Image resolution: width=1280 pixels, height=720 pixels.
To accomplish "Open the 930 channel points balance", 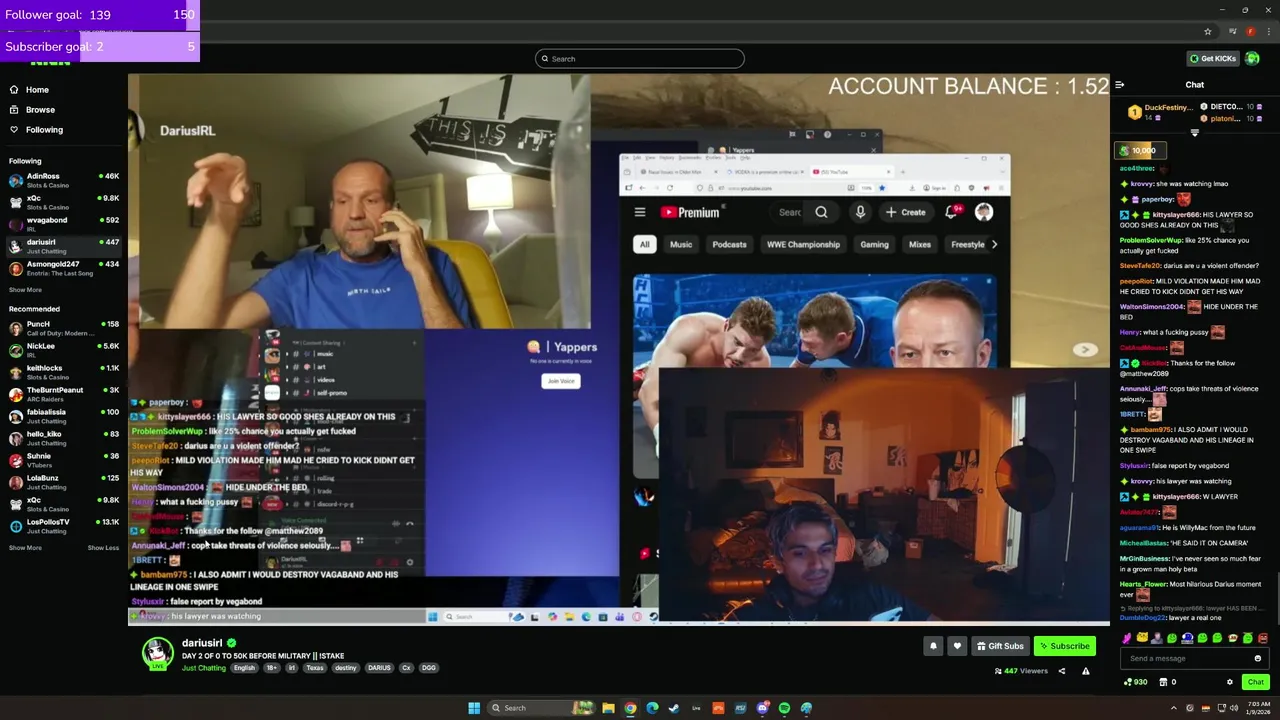I will [1136, 683].
